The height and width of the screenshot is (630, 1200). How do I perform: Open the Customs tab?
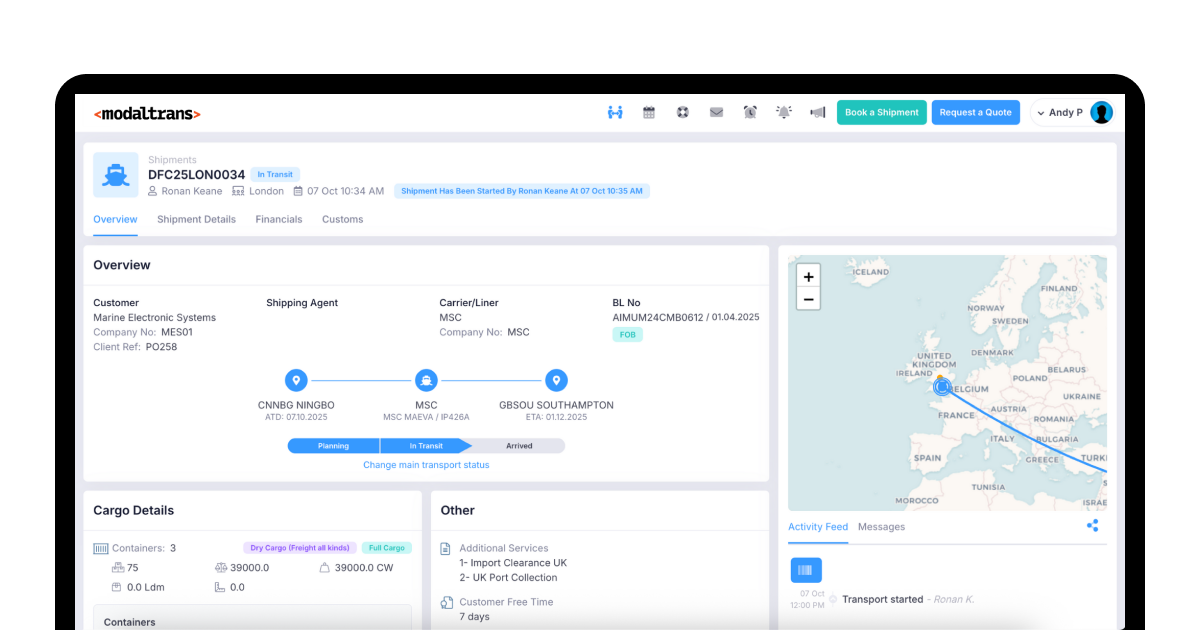343,219
